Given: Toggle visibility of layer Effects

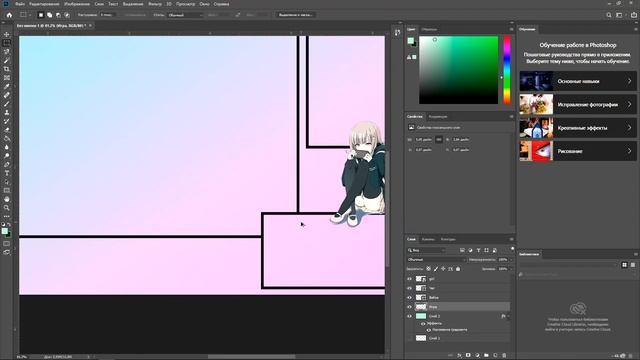Looking at the screenshot, I should 423,323.
